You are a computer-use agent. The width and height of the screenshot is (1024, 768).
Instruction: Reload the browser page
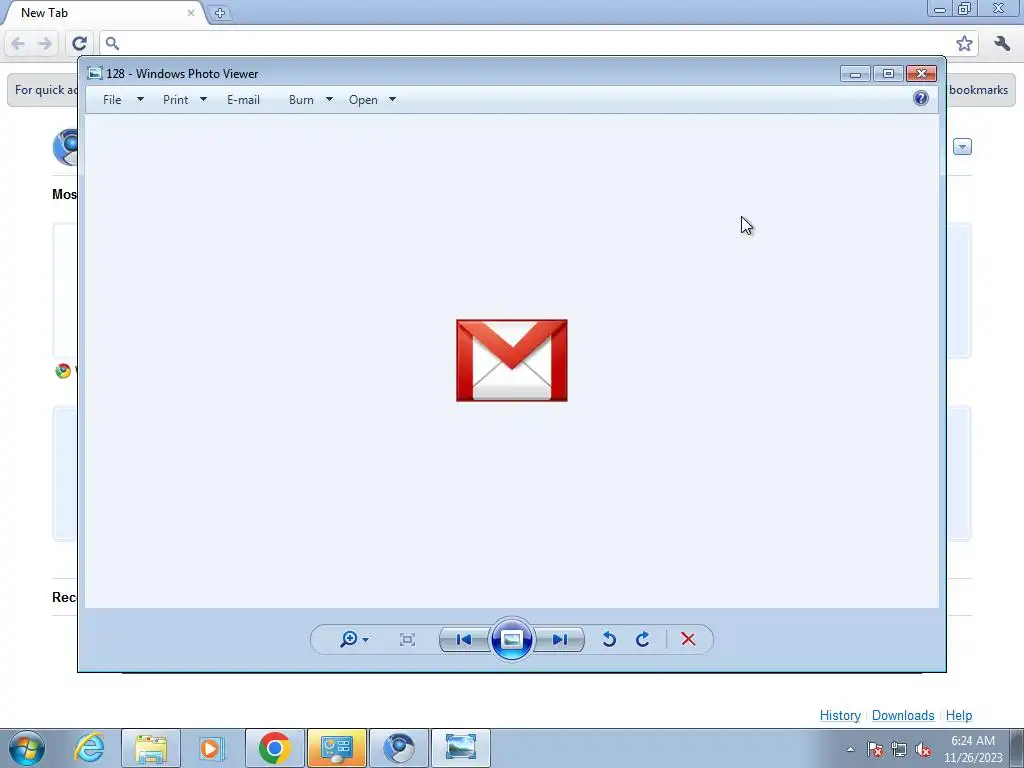point(80,44)
